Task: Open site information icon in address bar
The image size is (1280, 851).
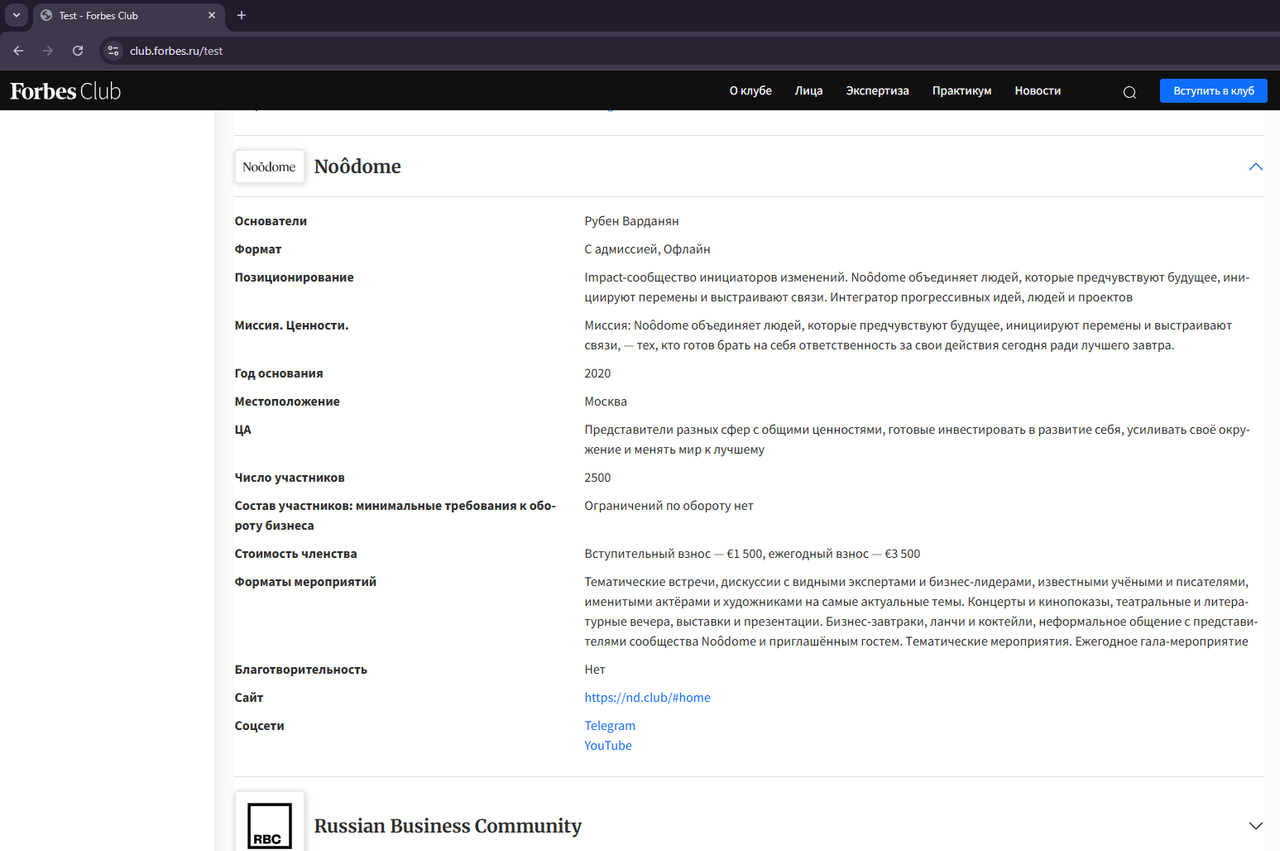Action: click(x=113, y=50)
